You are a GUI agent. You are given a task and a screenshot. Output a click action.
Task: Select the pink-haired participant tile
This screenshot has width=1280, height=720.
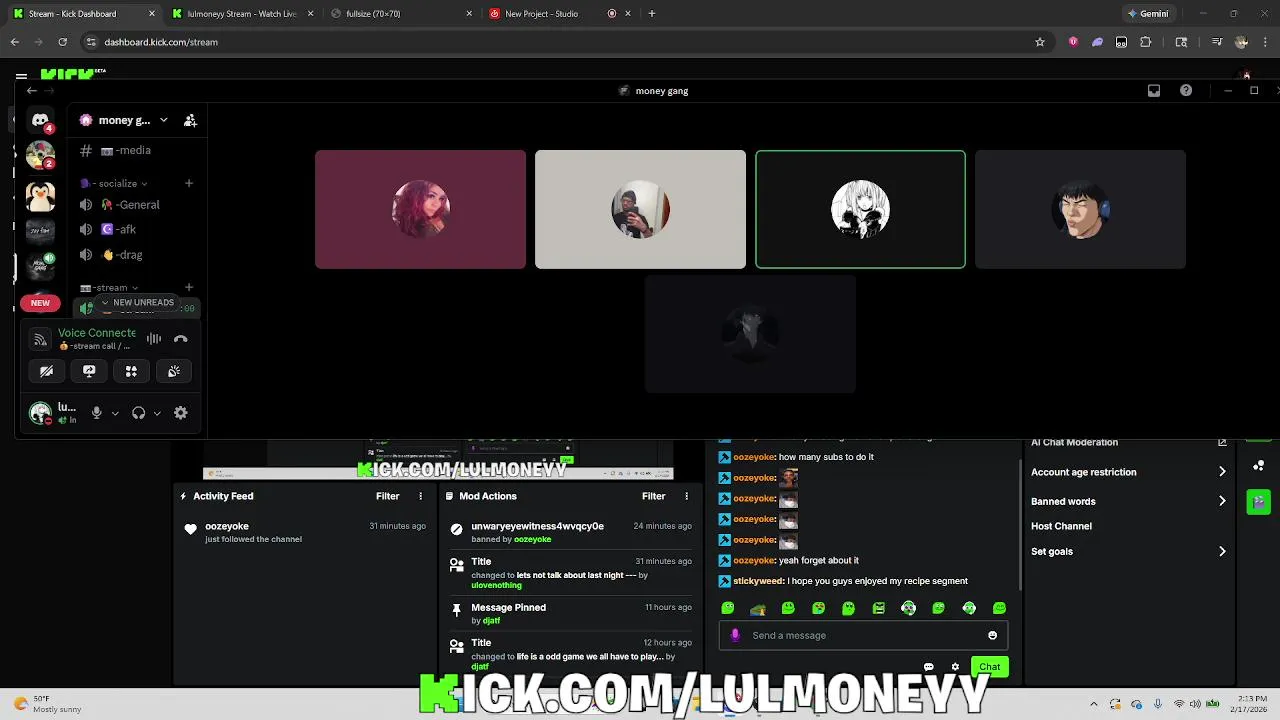pos(420,210)
